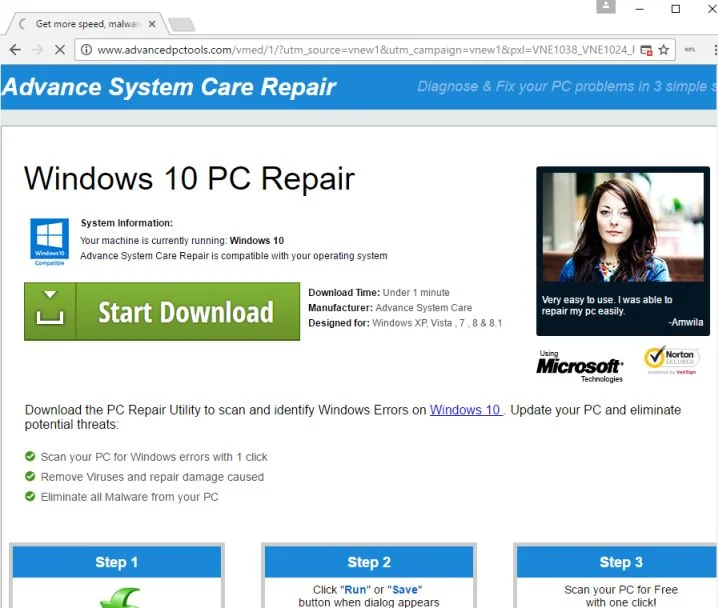Screen dimensions: 718x608
Task: Click the Norton Secured badge
Action: (671, 361)
